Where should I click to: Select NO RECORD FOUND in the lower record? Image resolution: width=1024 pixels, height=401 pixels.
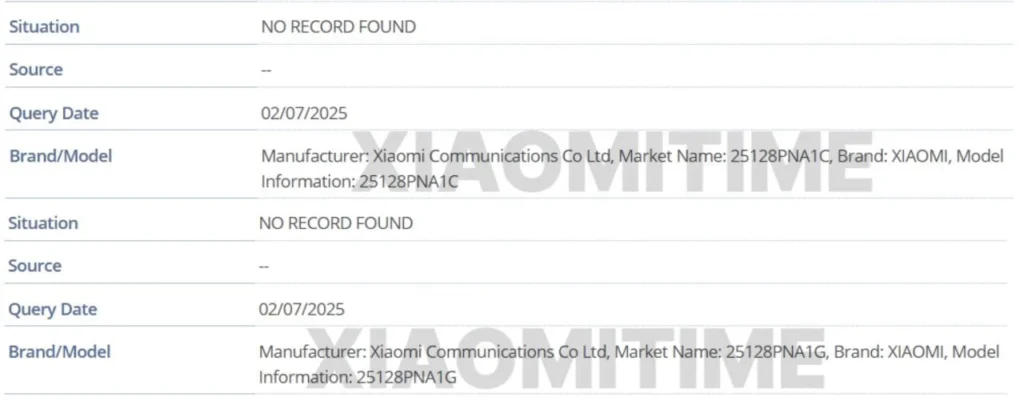point(336,223)
